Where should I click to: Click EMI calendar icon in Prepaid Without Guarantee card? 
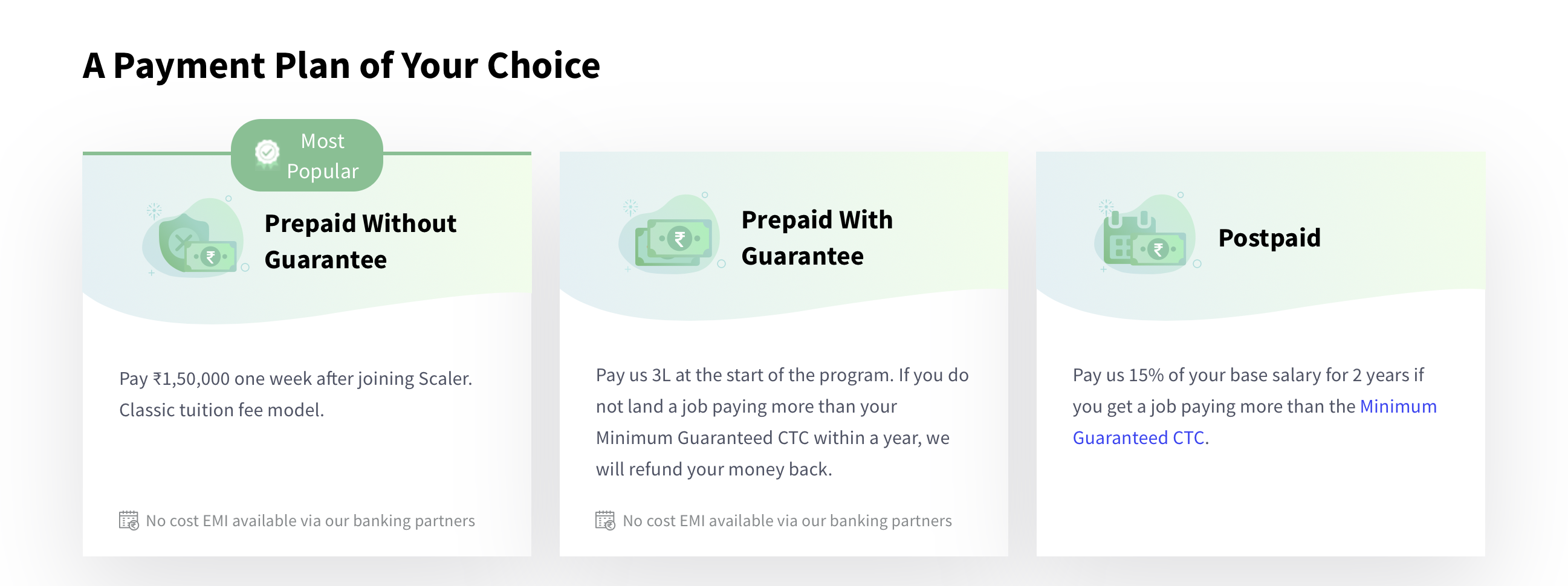click(128, 521)
